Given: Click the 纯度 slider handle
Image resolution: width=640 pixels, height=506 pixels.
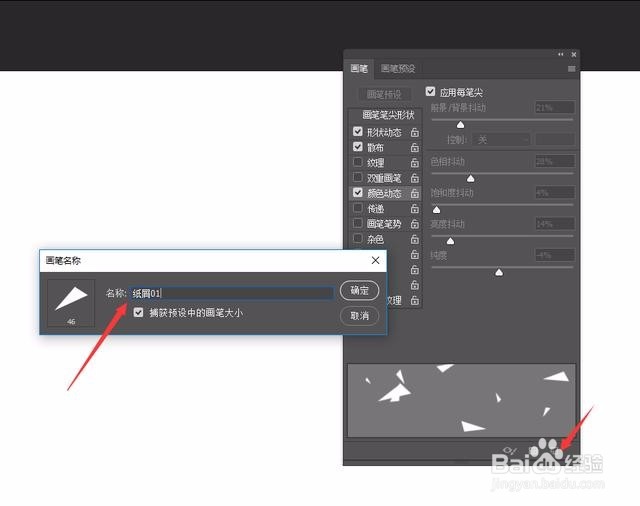Looking at the screenshot, I should pos(499,273).
